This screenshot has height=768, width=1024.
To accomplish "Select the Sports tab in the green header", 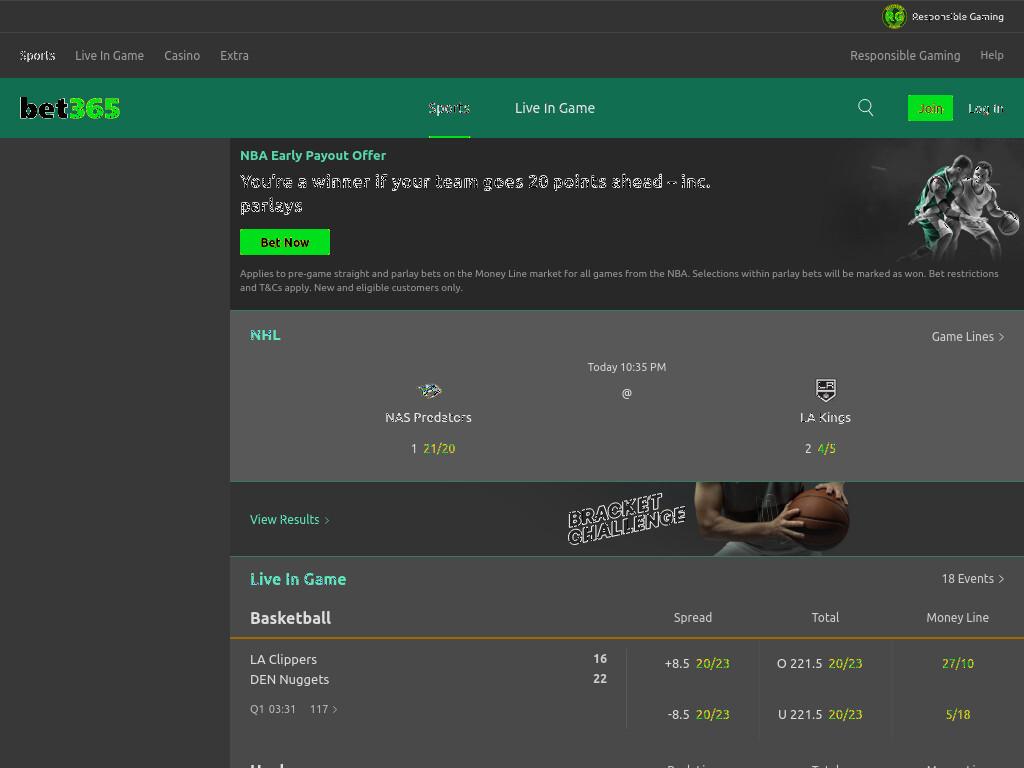I will point(449,108).
